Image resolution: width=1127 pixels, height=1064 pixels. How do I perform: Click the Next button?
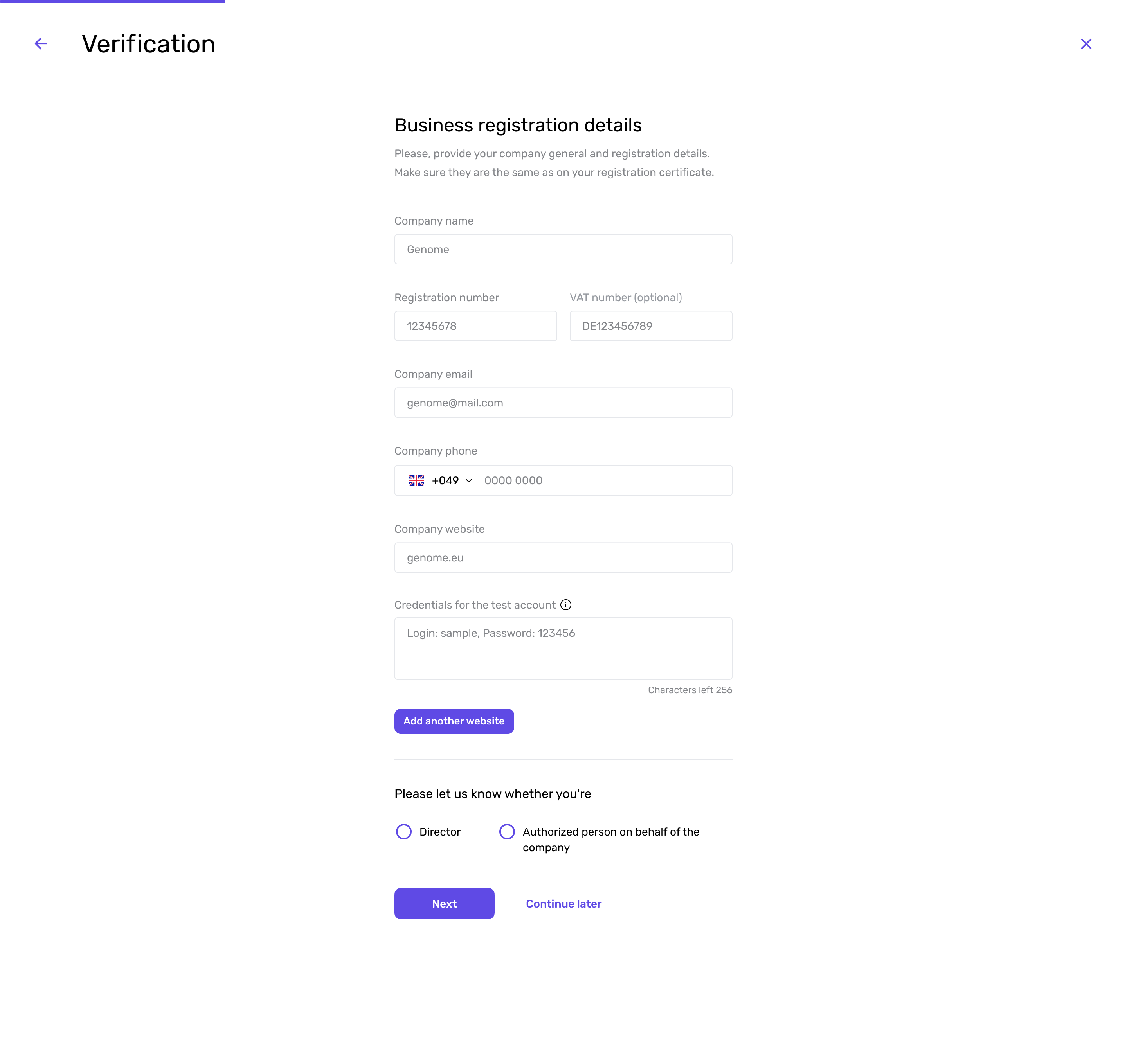point(444,904)
